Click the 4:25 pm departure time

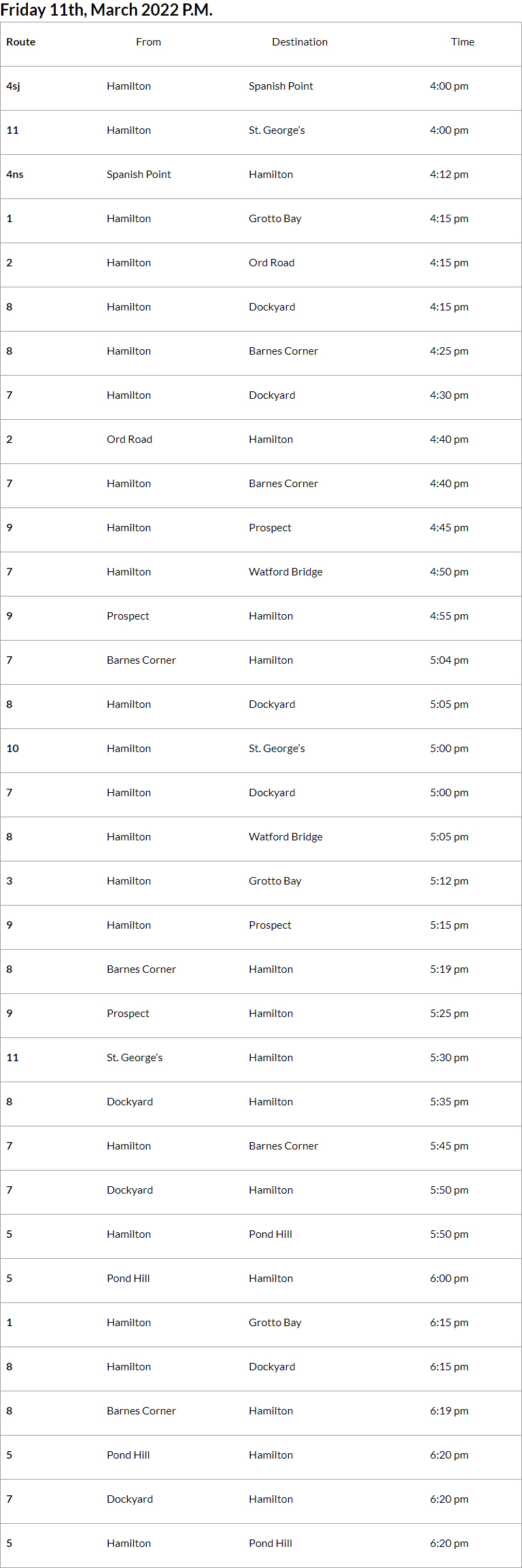coord(449,351)
